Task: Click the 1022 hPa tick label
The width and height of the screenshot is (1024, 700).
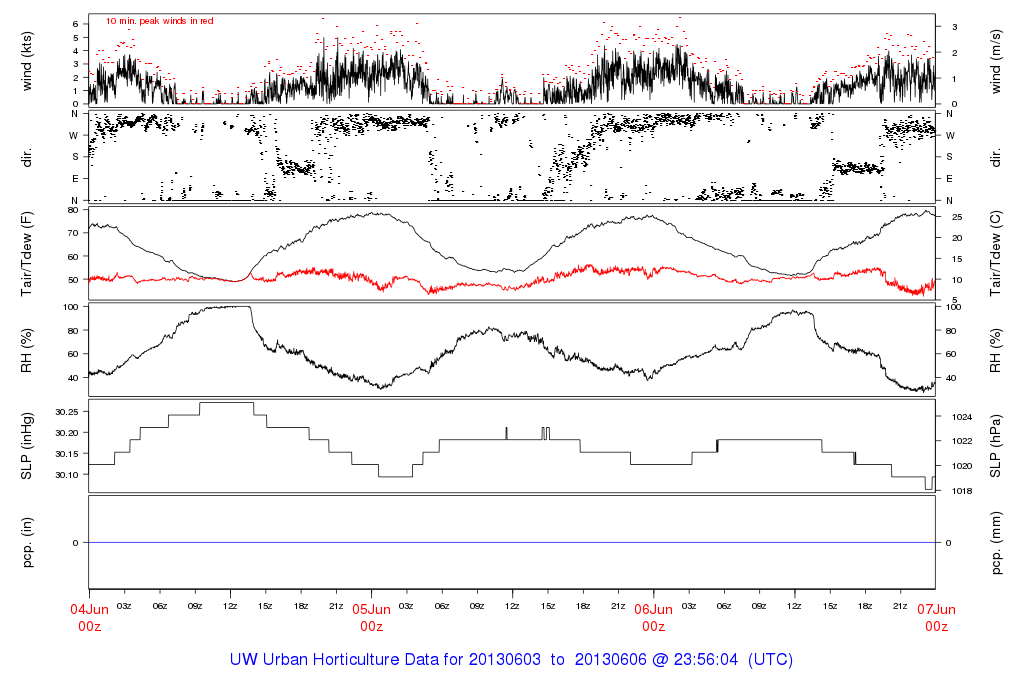Action: 962,441
